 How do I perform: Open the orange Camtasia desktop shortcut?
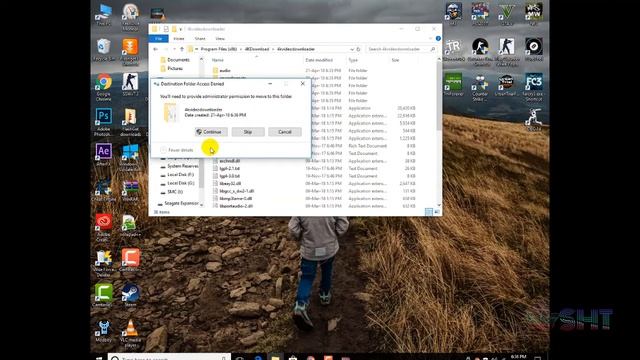point(130,260)
